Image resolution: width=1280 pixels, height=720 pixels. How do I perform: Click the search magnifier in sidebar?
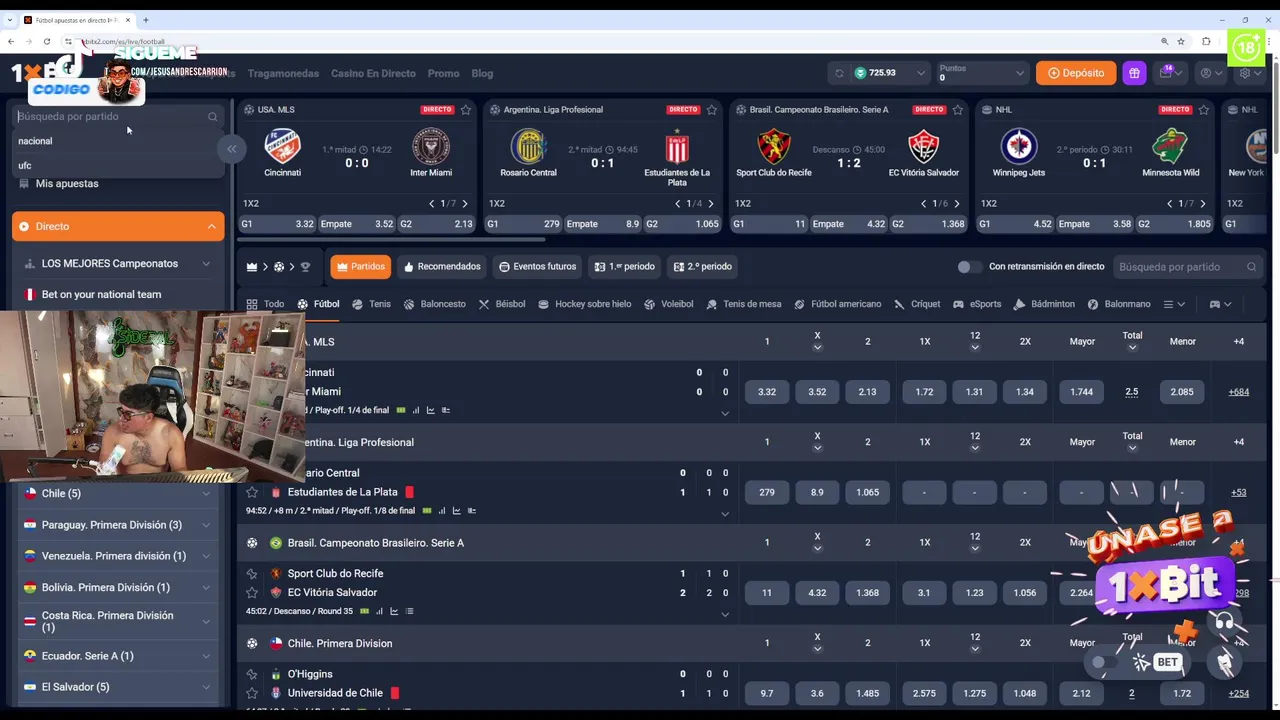pyautogui.click(x=212, y=116)
